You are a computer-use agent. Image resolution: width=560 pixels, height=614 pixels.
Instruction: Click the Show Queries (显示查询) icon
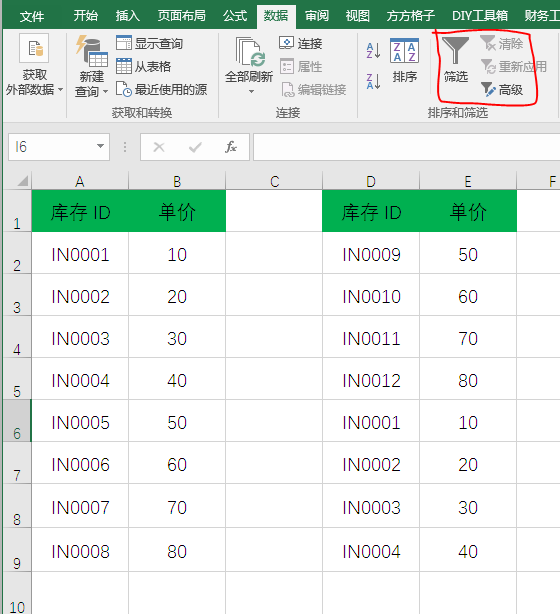(124, 43)
